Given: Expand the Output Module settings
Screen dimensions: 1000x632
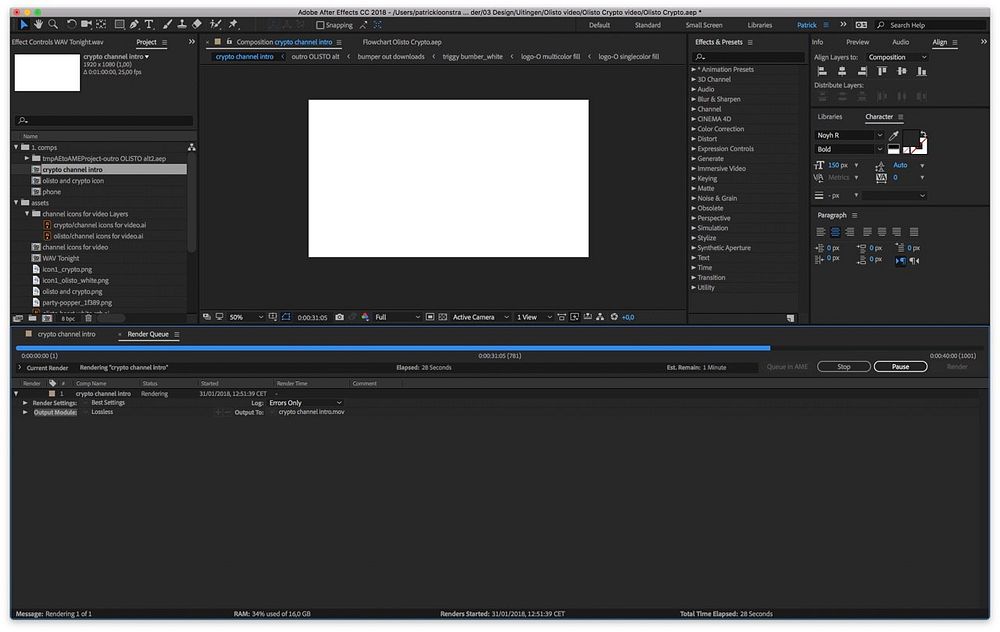Looking at the screenshot, I should [x=26, y=412].
